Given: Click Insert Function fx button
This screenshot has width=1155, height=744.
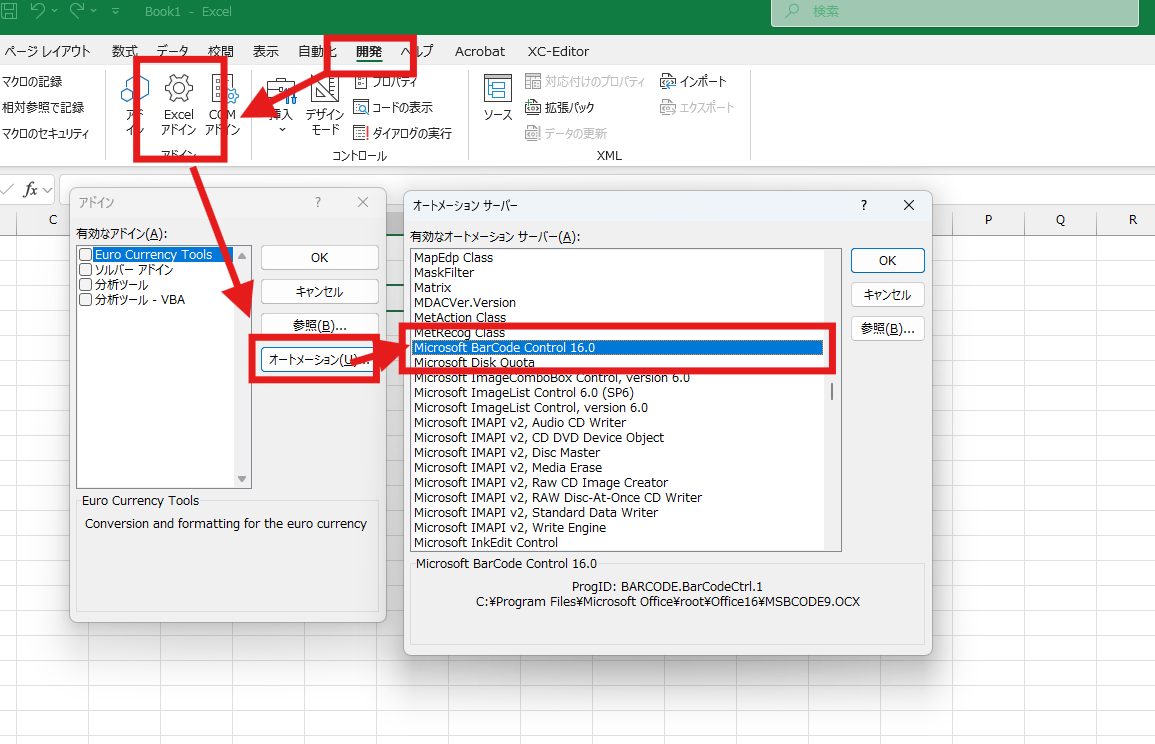Looking at the screenshot, I should [x=30, y=190].
